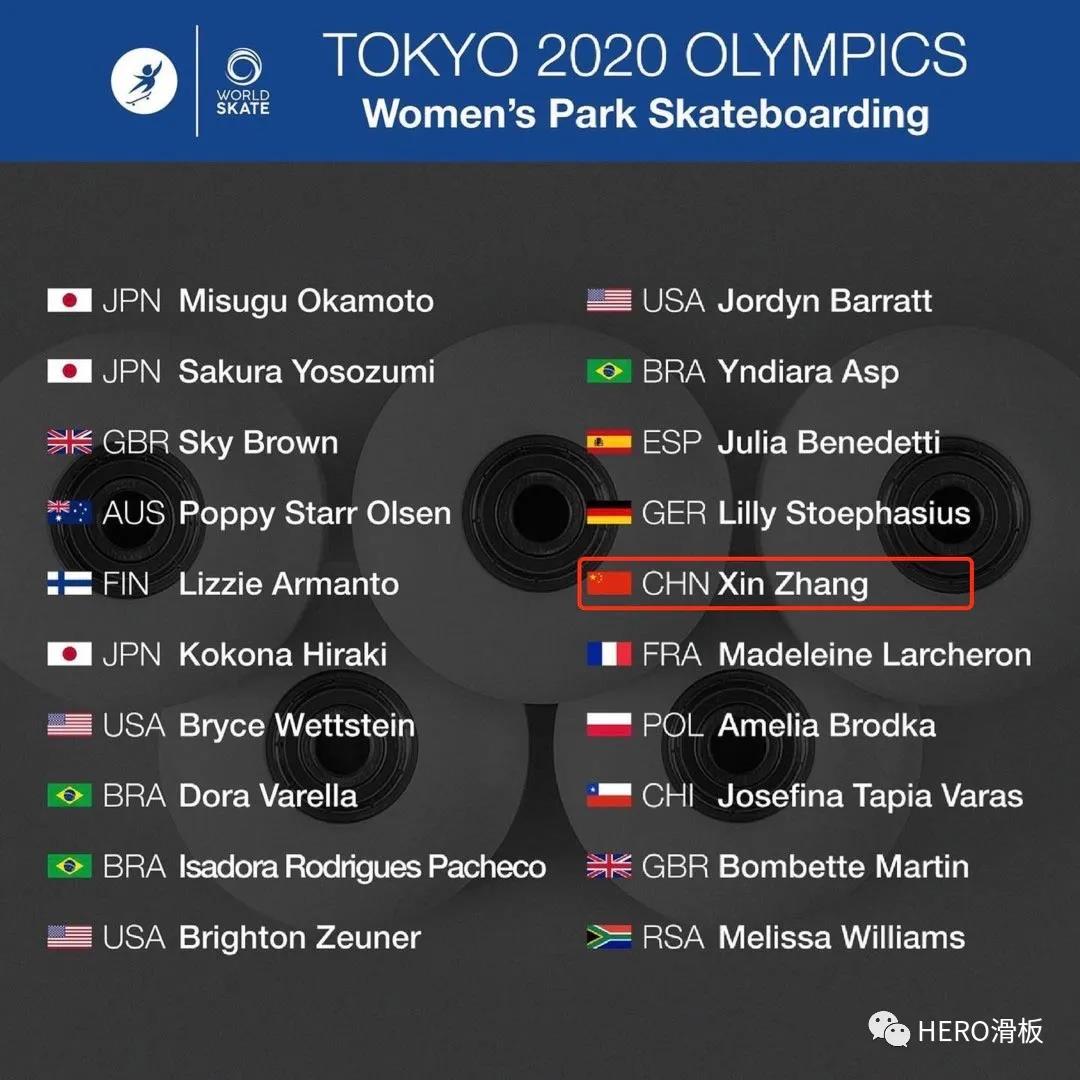Image resolution: width=1080 pixels, height=1080 pixels.
Task: Click the Spain flag beside Julia Benedetti
Action: (609, 442)
